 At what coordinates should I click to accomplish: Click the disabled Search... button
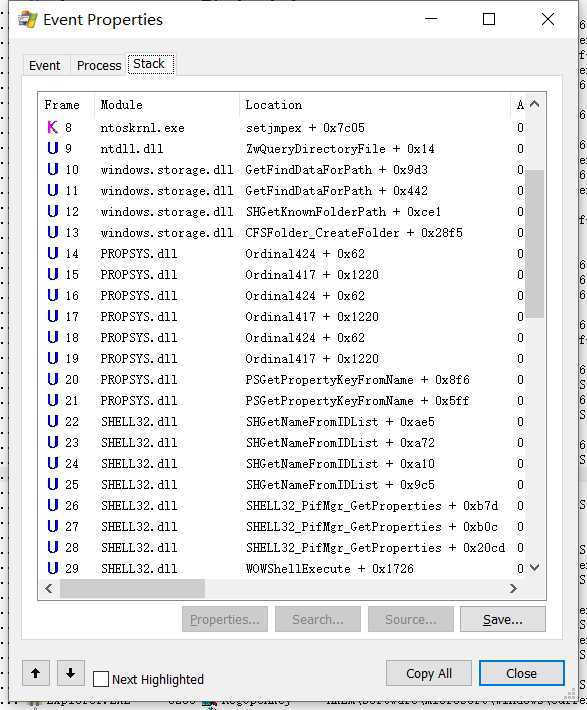318,619
